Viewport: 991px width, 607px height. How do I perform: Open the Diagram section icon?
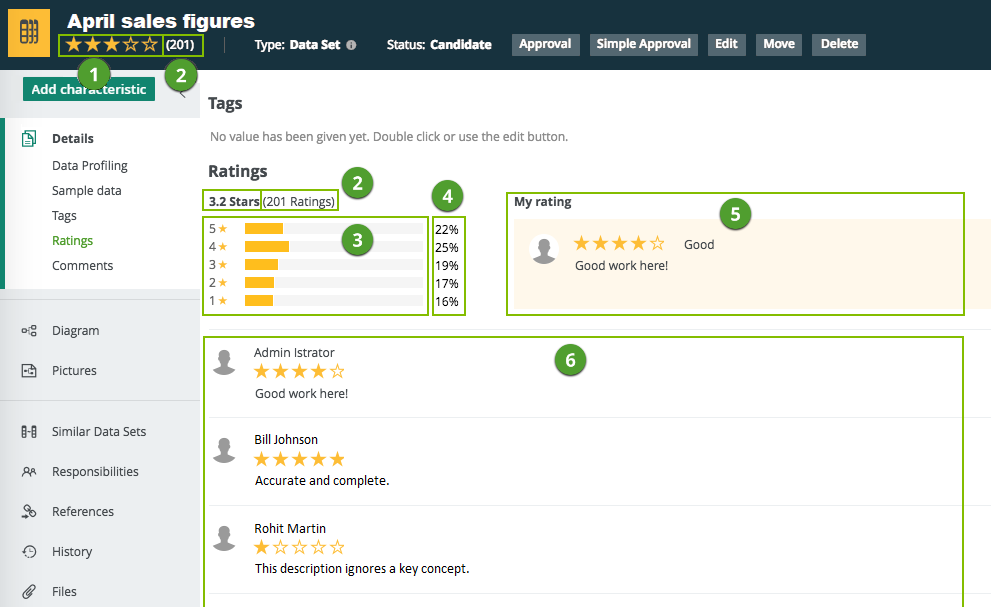(x=29, y=331)
